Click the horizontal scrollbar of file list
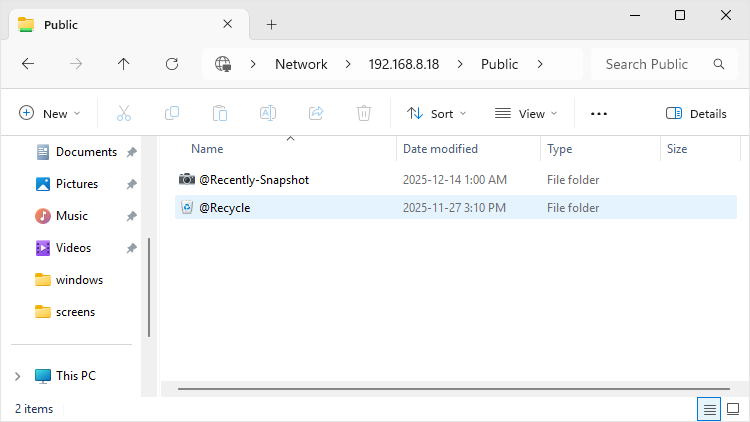The height and width of the screenshot is (422, 750). [453, 389]
